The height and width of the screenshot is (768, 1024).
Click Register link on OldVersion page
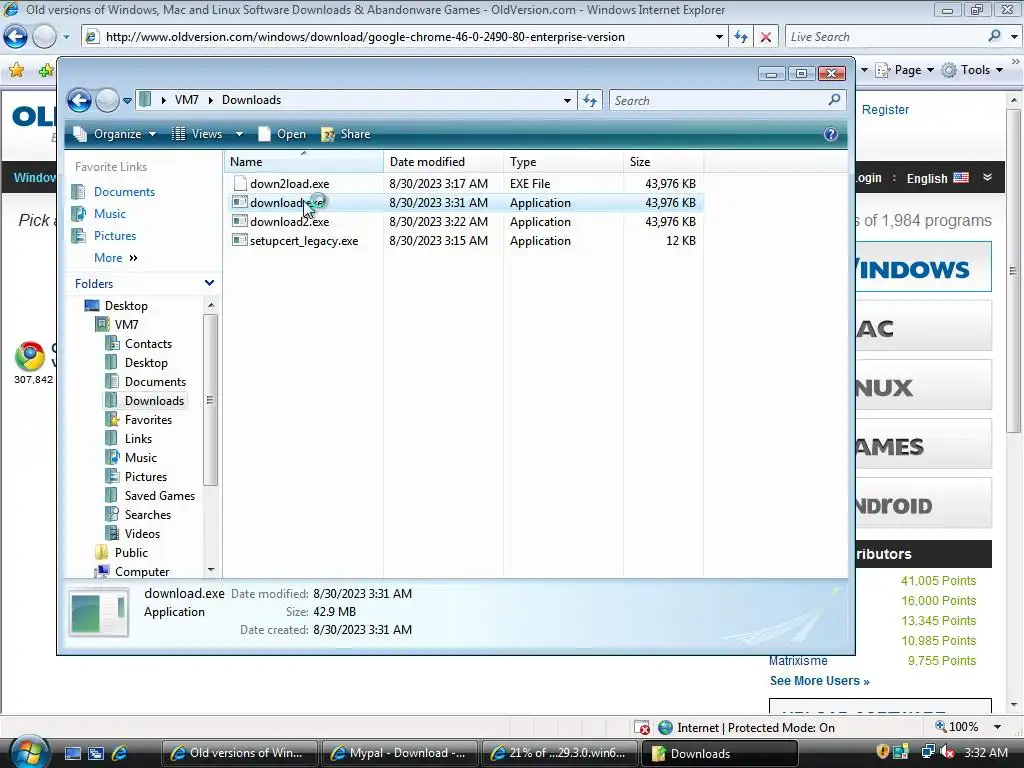[x=885, y=110]
